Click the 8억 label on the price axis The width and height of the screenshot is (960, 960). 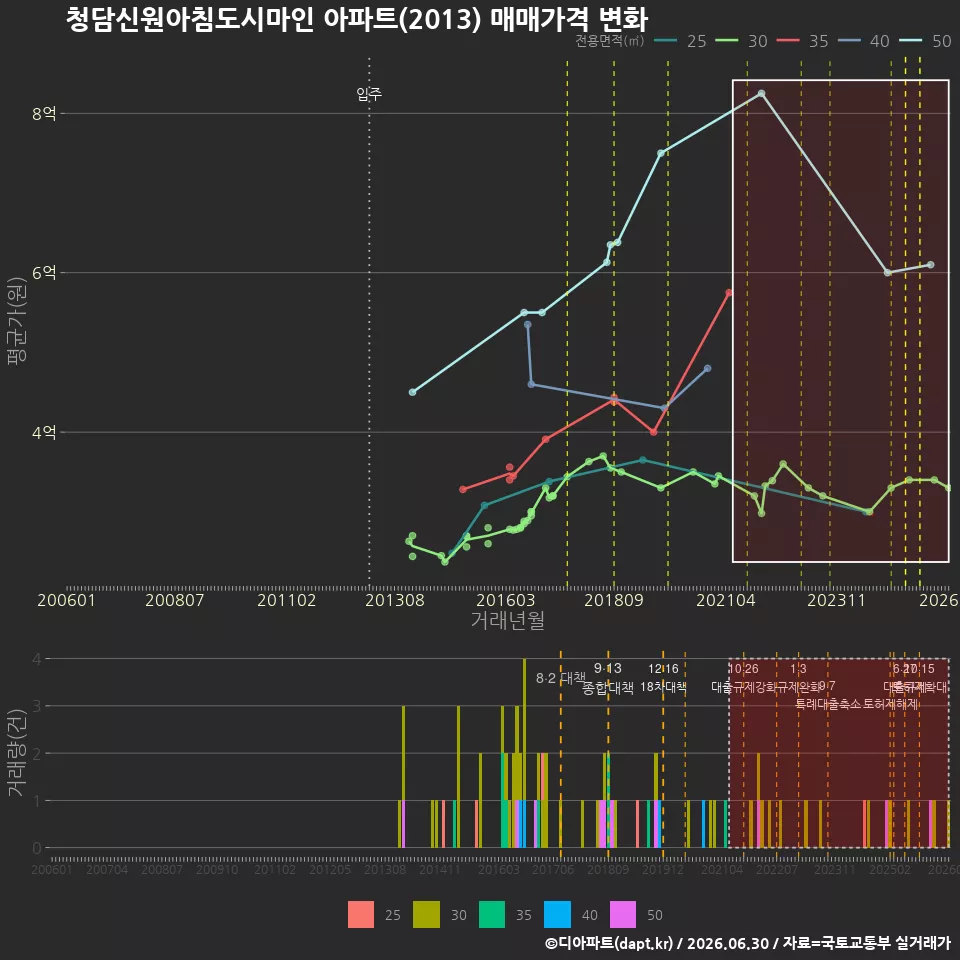[x=44, y=113]
